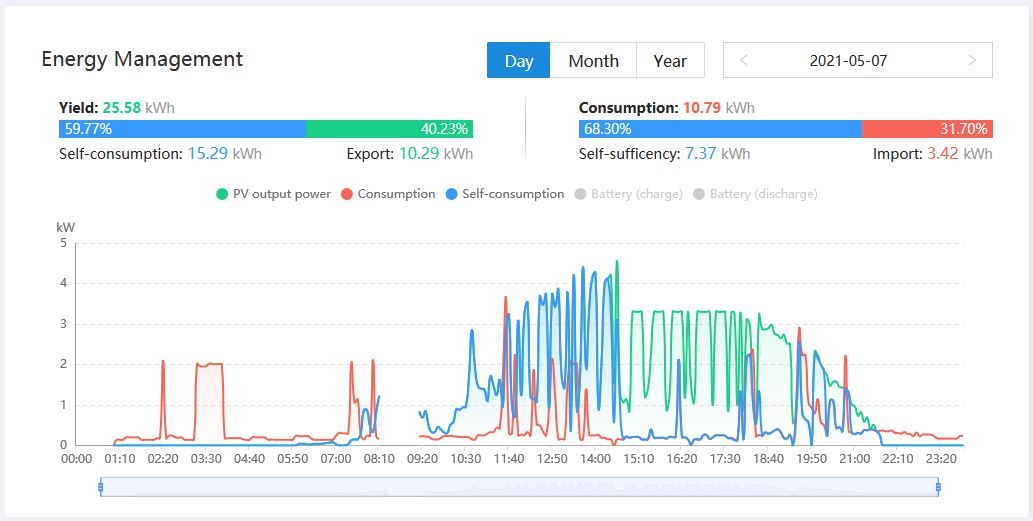Toggle the Consumption legend series

tap(388, 194)
